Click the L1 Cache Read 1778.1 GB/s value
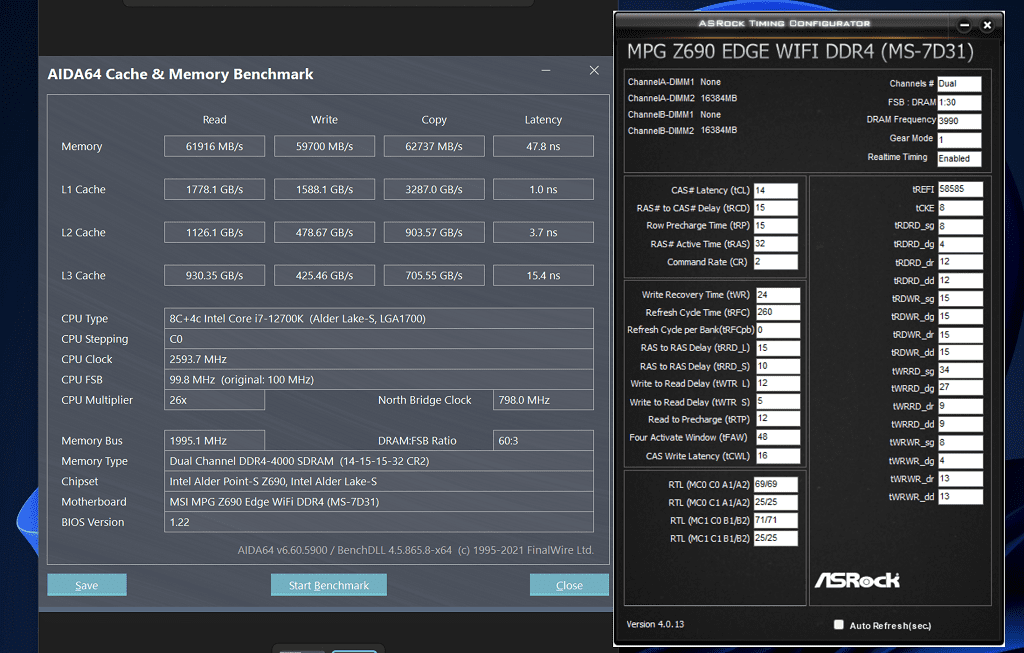Viewport: 1024px width, 653px height. 214,189
